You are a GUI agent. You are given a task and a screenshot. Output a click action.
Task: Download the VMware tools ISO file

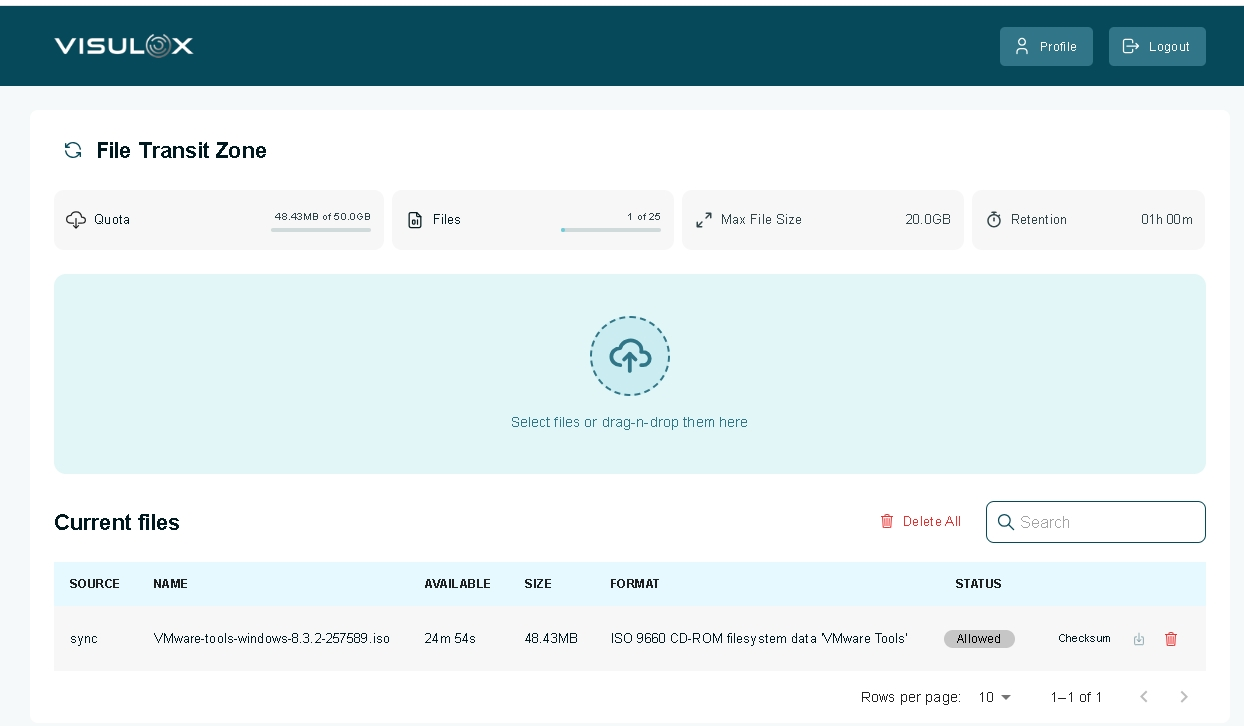(1138, 639)
